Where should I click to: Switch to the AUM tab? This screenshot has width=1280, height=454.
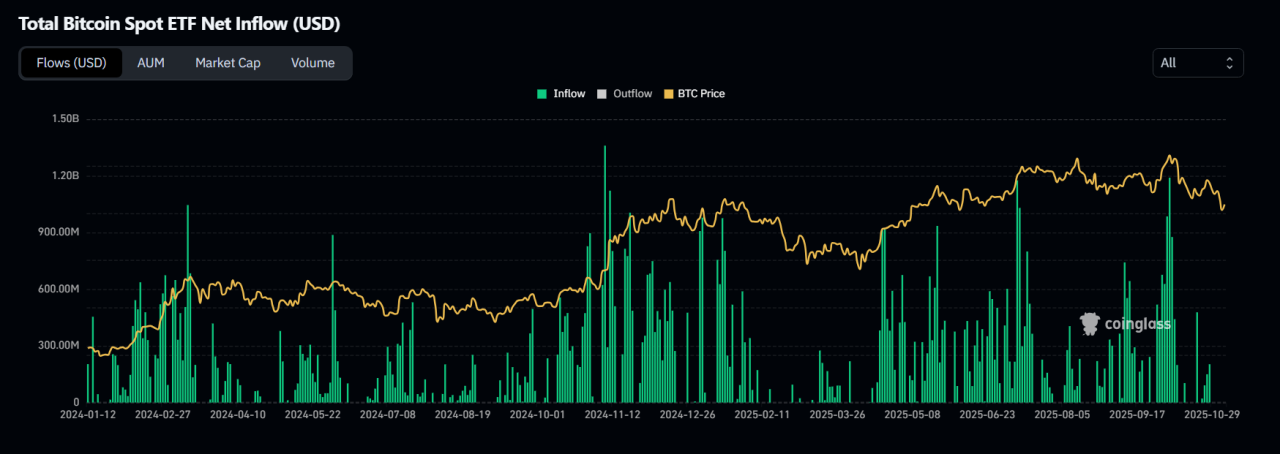[x=151, y=63]
